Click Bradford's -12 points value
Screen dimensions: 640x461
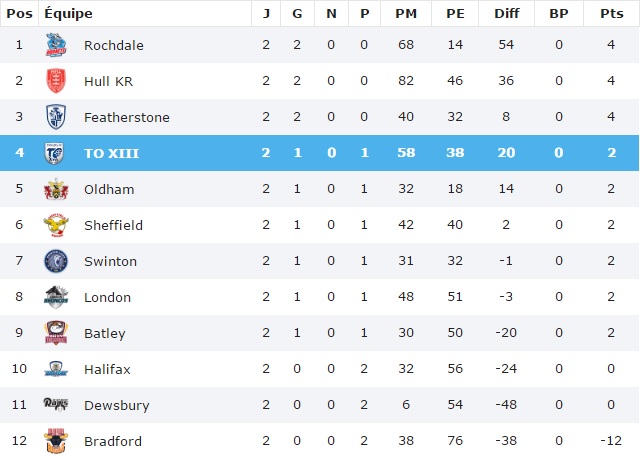click(609, 441)
